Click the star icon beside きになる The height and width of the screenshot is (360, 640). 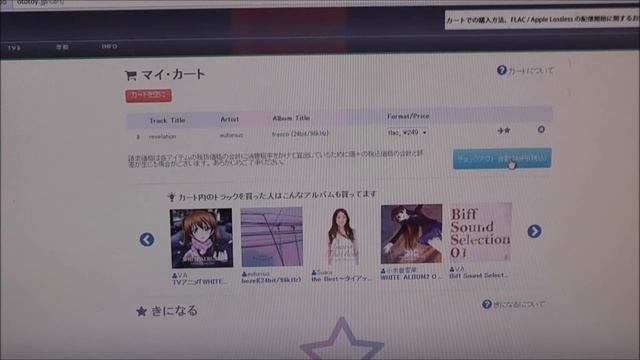[141, 312]
